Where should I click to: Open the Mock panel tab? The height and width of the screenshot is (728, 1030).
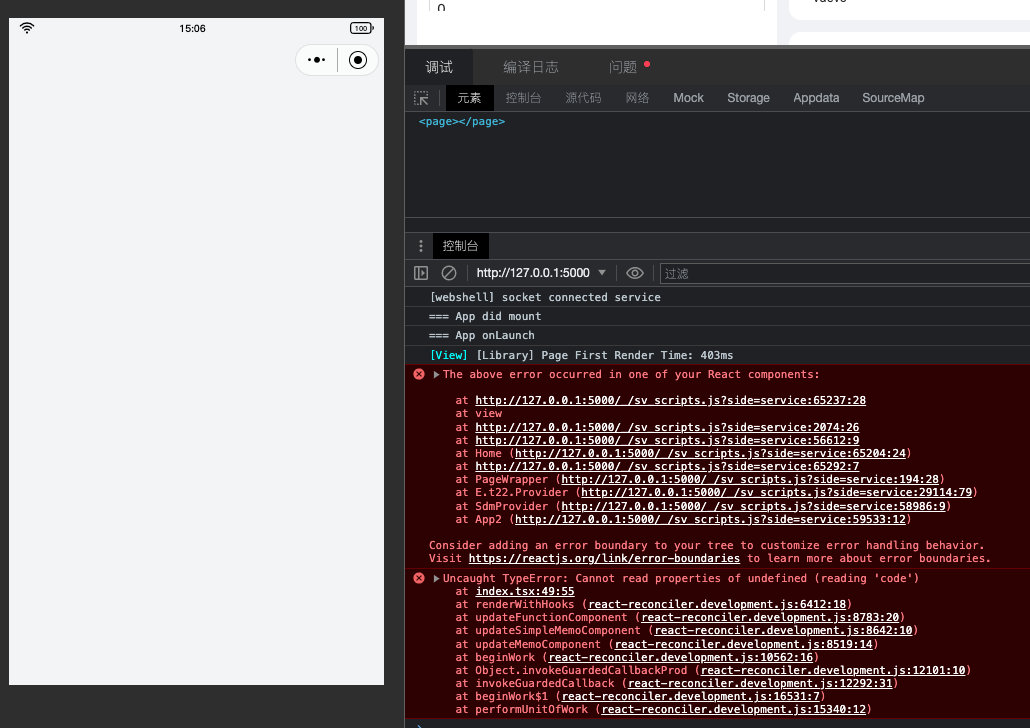point(688,98)
